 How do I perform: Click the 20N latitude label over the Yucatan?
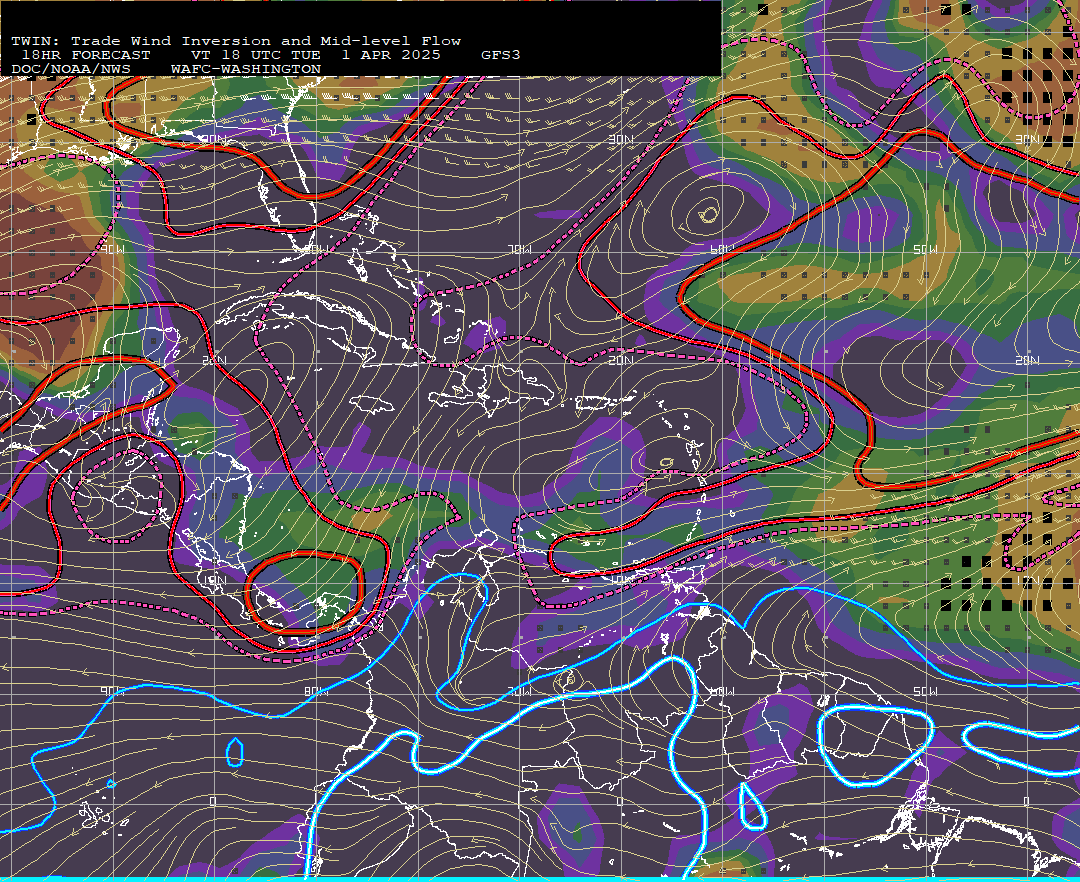215,360
